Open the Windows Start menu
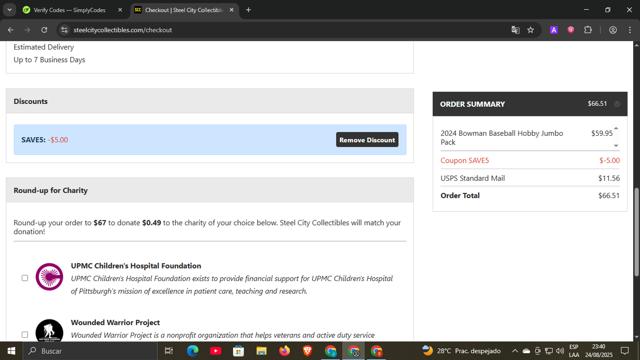The image size is (640, 360). 11,351
